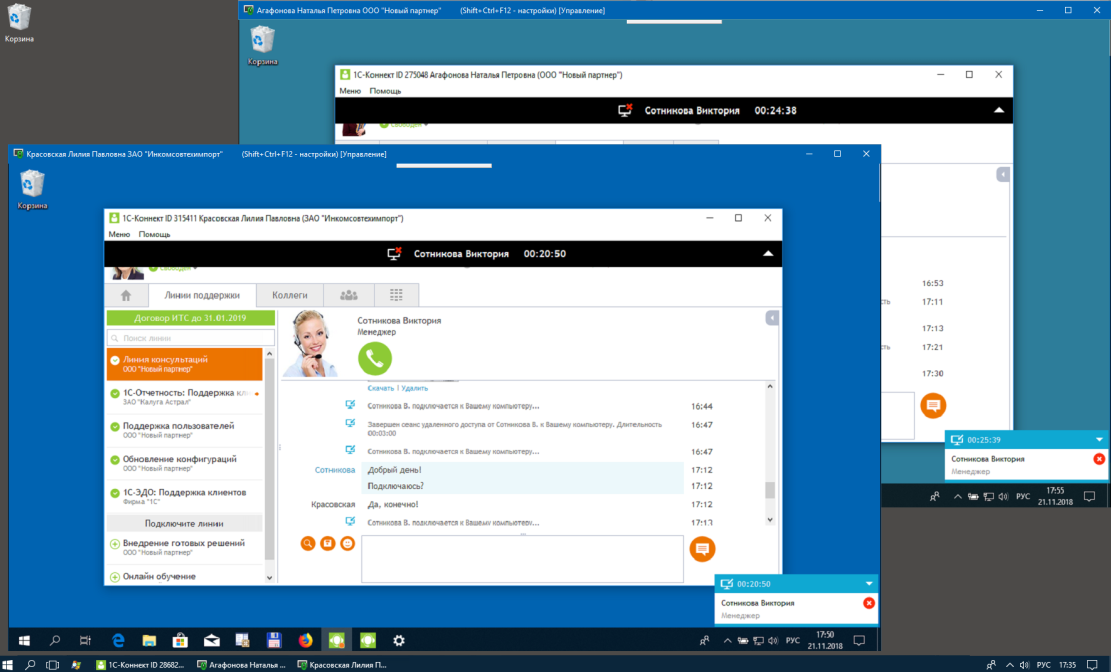The height and width of the screenshot is (672, 1111).
Task: Open Корзина on the local desktop
Action: (19, 23)
